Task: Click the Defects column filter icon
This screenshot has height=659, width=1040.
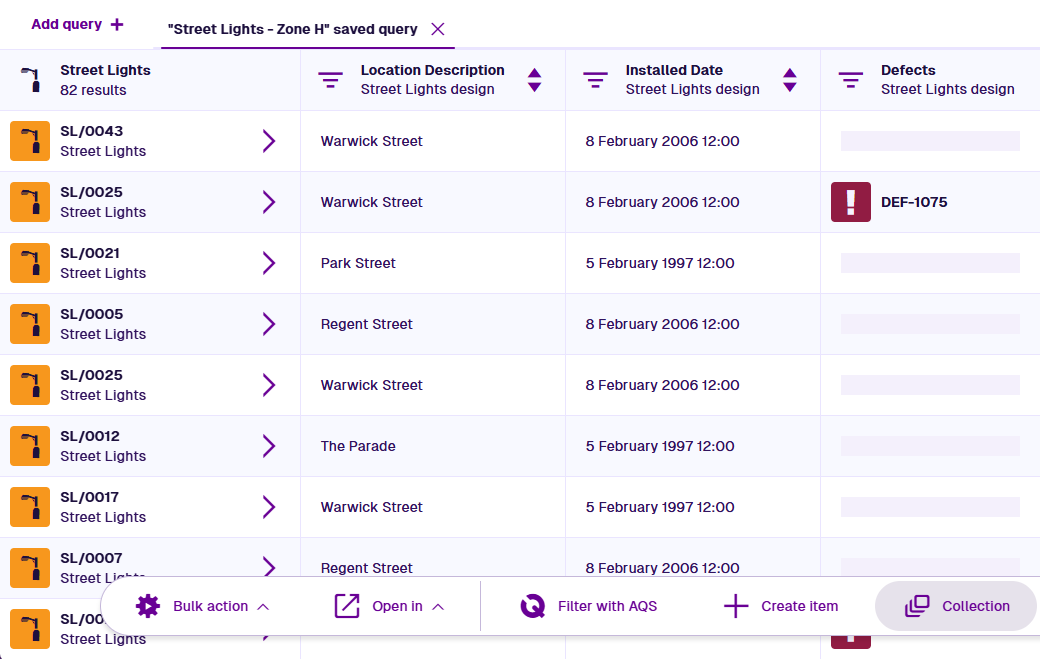Action: (x=850, y=80)
